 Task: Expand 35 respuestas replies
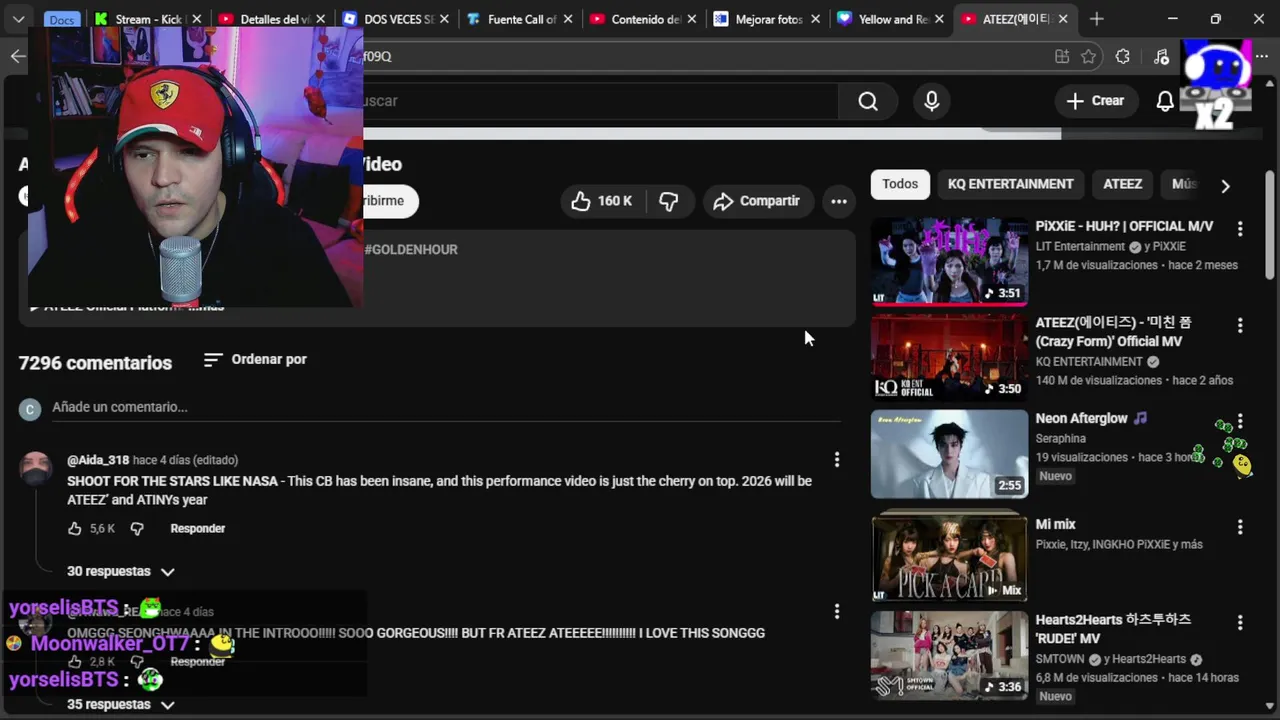tap(121, 704)
